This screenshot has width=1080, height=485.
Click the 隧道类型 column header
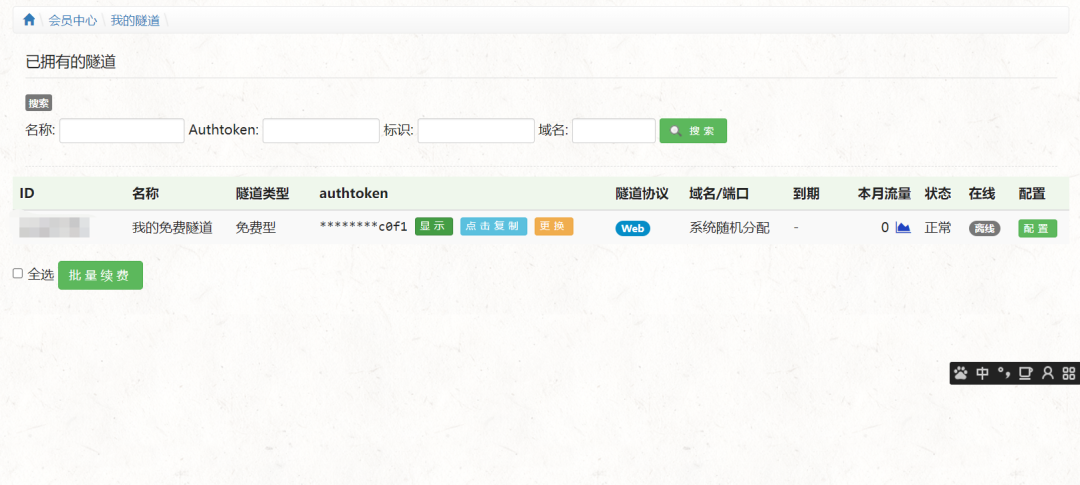point(262,194)
